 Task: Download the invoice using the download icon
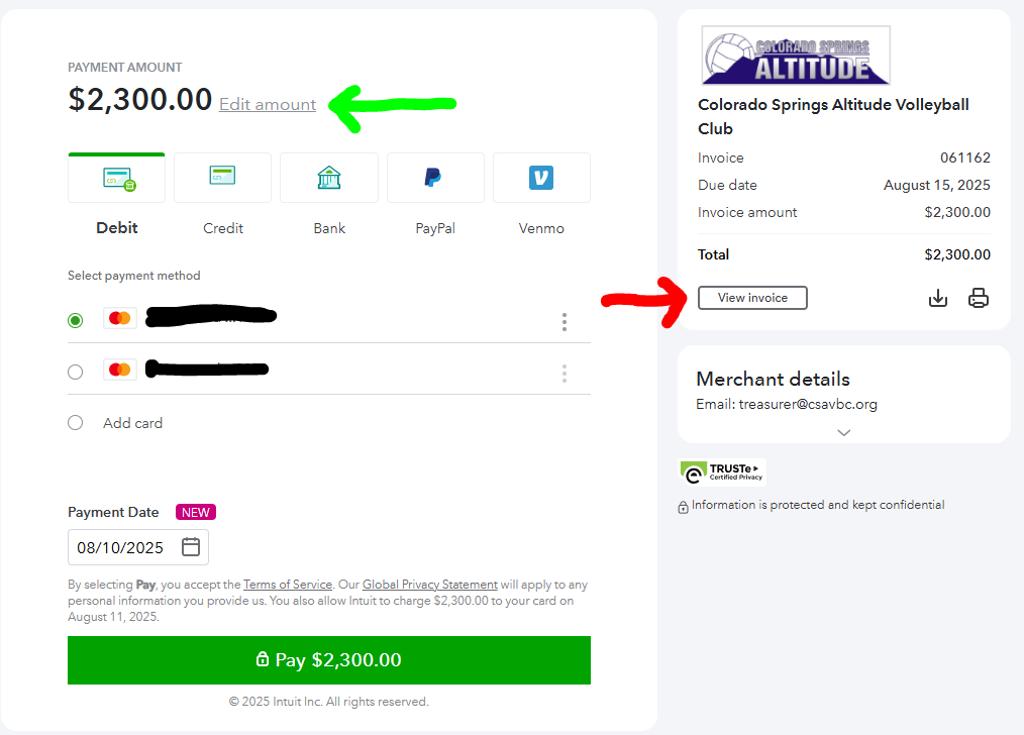tap(938, 298)
